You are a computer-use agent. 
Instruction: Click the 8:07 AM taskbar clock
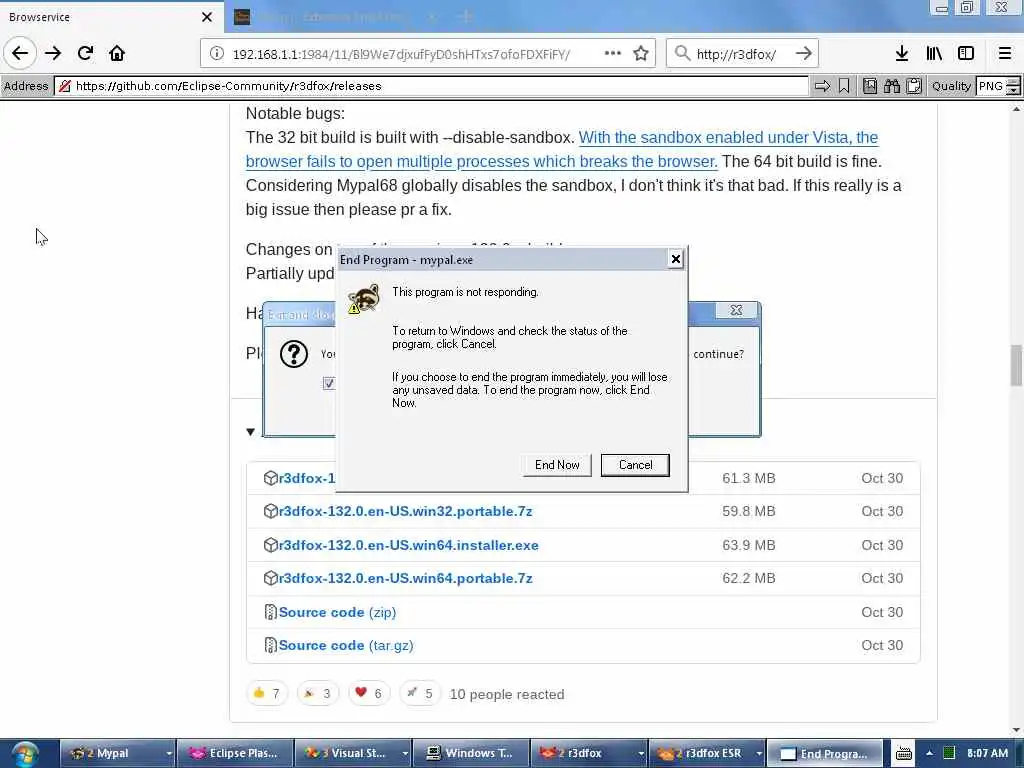pyautogui.click(x=987, y=753)
